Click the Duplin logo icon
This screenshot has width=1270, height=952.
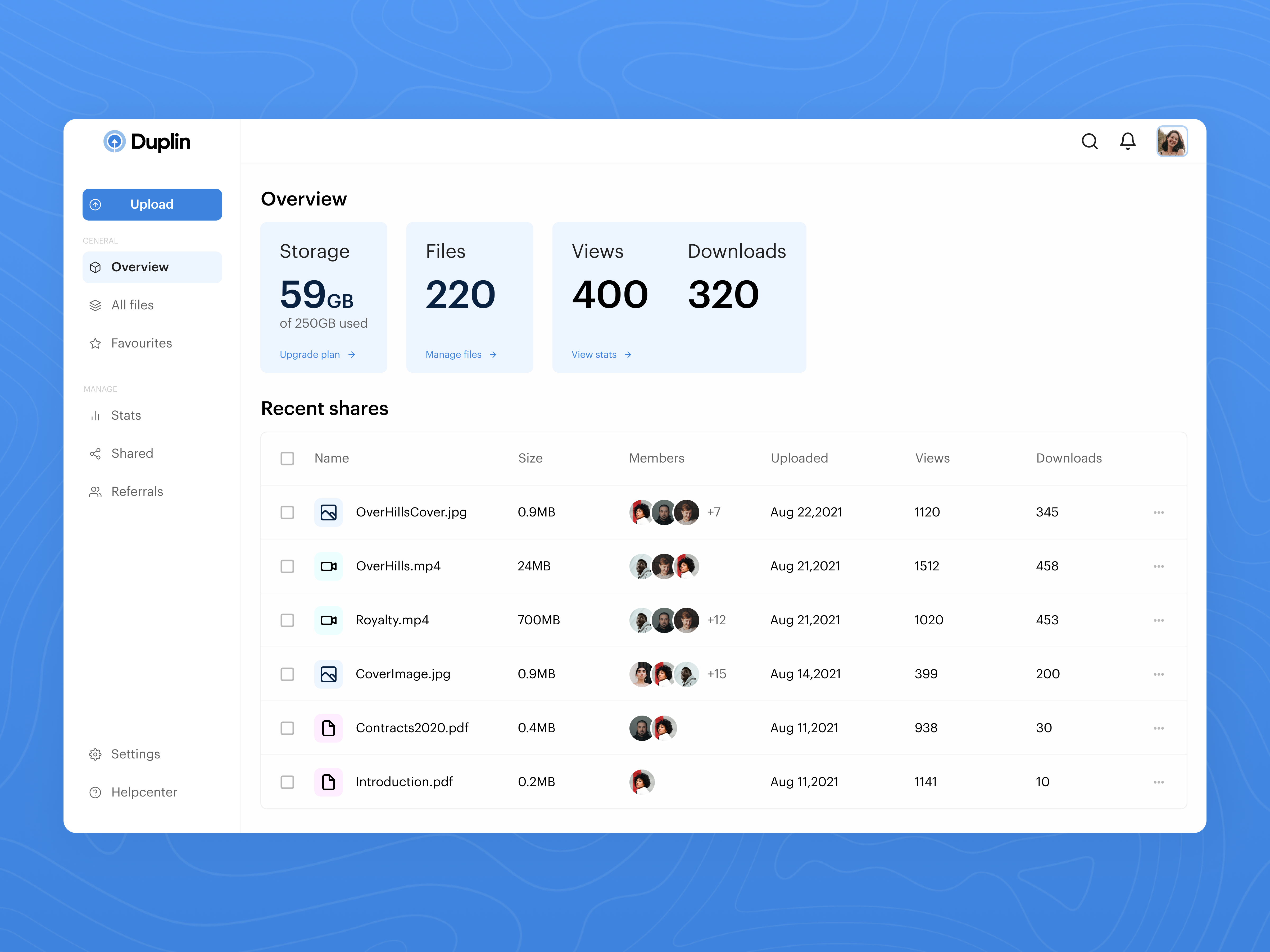pos(114,141)
